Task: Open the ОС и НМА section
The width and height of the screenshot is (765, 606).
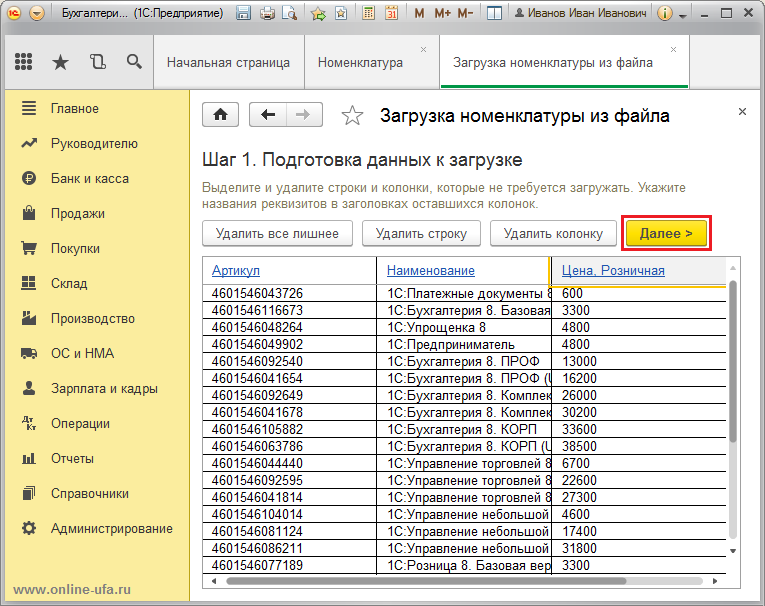Action: (x=98, y=353)
